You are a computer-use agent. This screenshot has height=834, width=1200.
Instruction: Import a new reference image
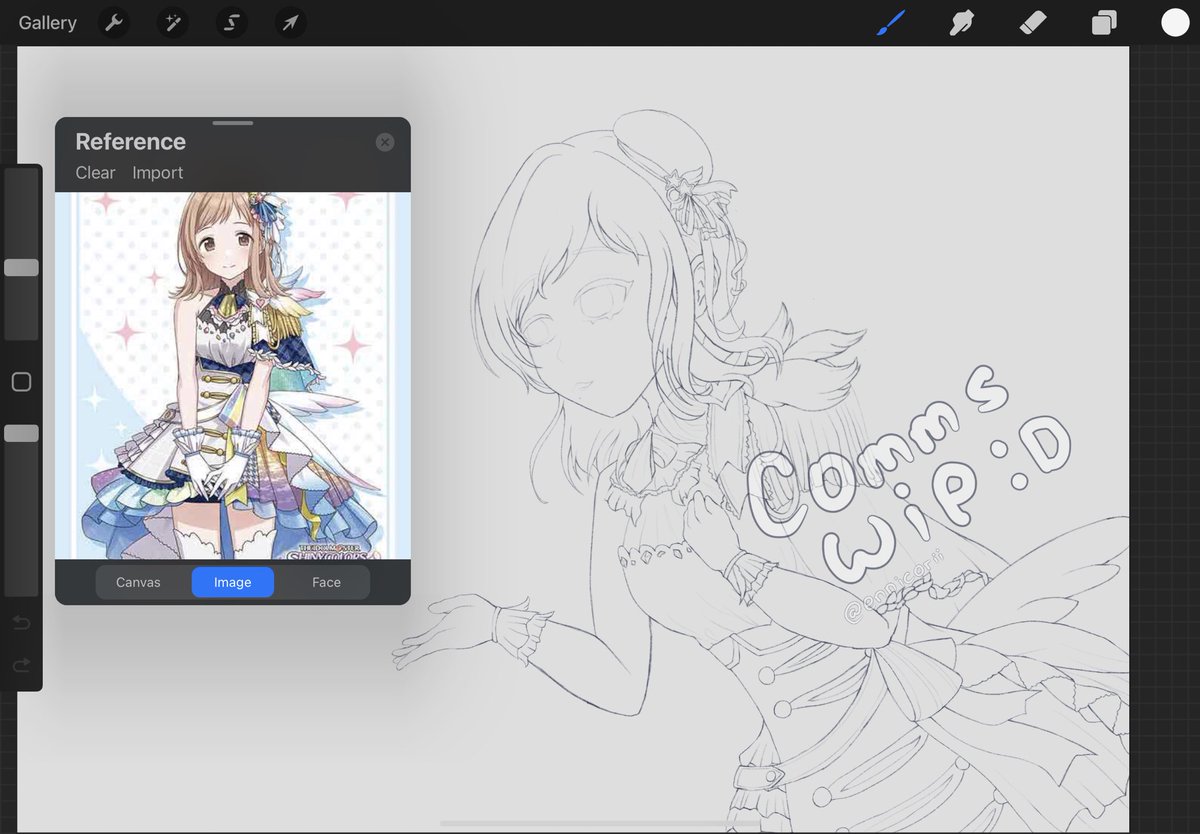158,173
